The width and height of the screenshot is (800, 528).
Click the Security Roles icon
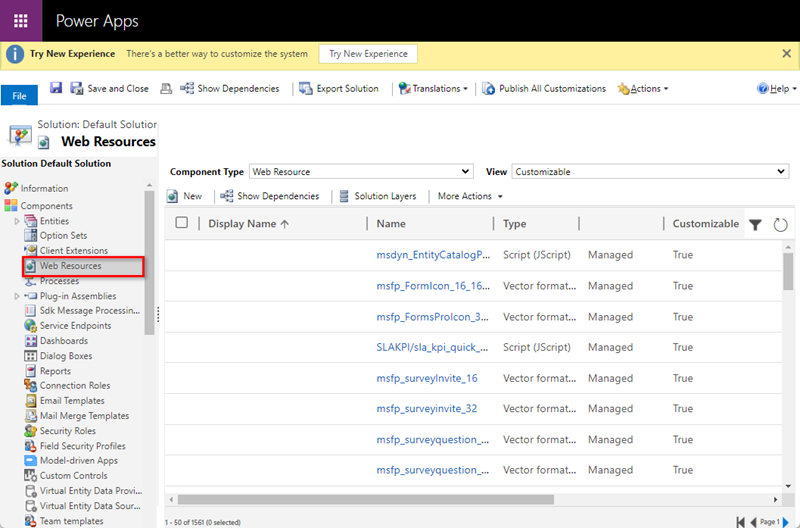click(x=31, y=431)
